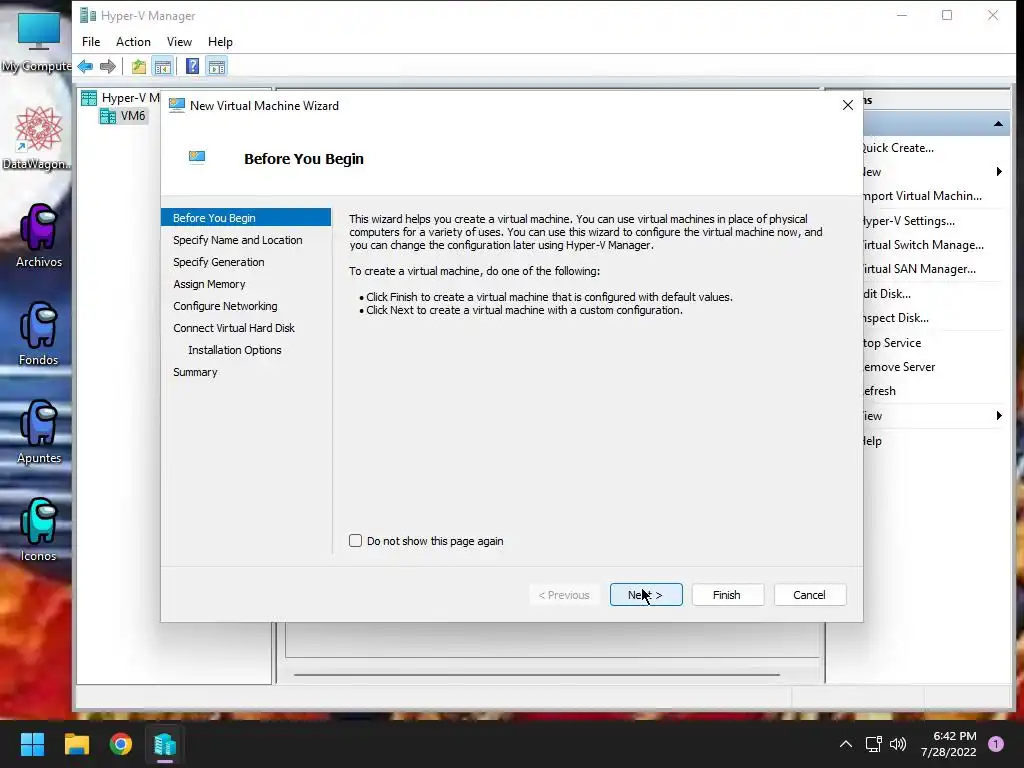The height and width of the screenshot is (768, 1024).
Task: Click the Cancel button in wizard
Action: pos(810,595)
